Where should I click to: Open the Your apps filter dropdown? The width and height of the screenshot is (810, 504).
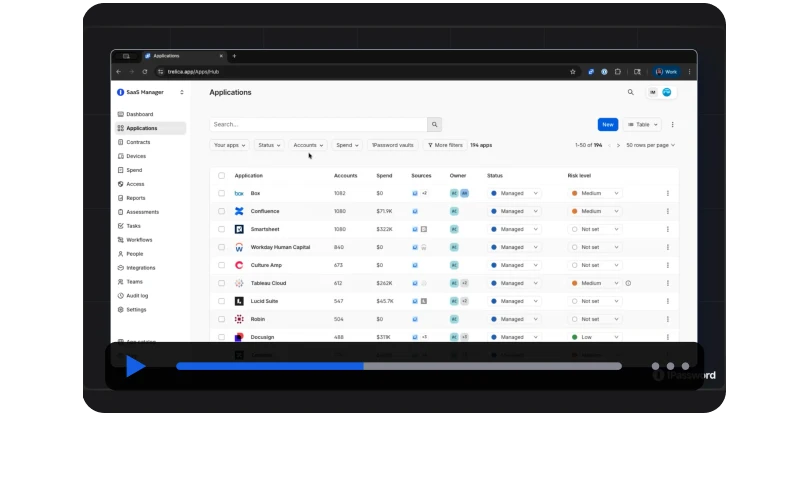tap(229, 145)
